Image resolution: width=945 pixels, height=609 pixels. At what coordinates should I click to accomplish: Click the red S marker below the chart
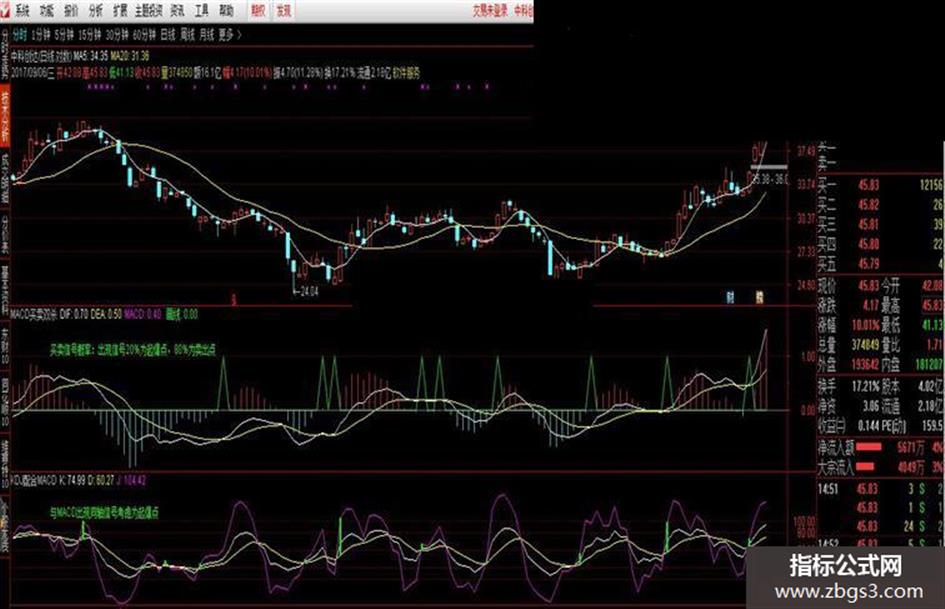click(x=234, y=299)
